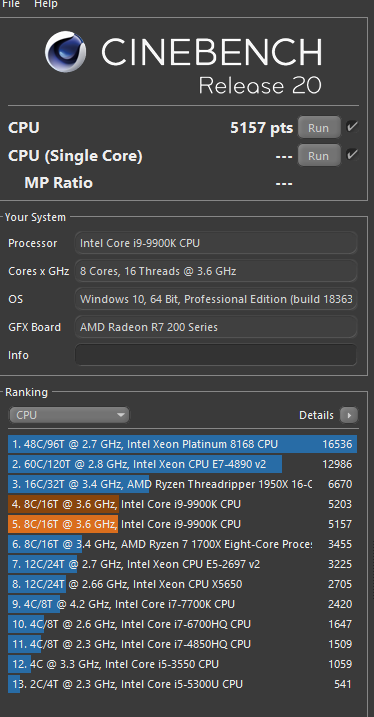Click the 6670 score value
Viewport: 374px width, 717px height.
click(x=340, y=484)
